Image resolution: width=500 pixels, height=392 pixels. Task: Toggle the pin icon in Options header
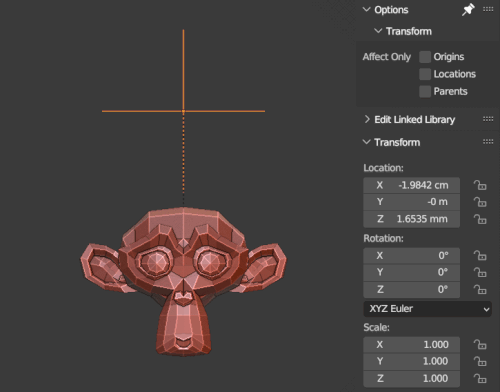tap(468, 9)
